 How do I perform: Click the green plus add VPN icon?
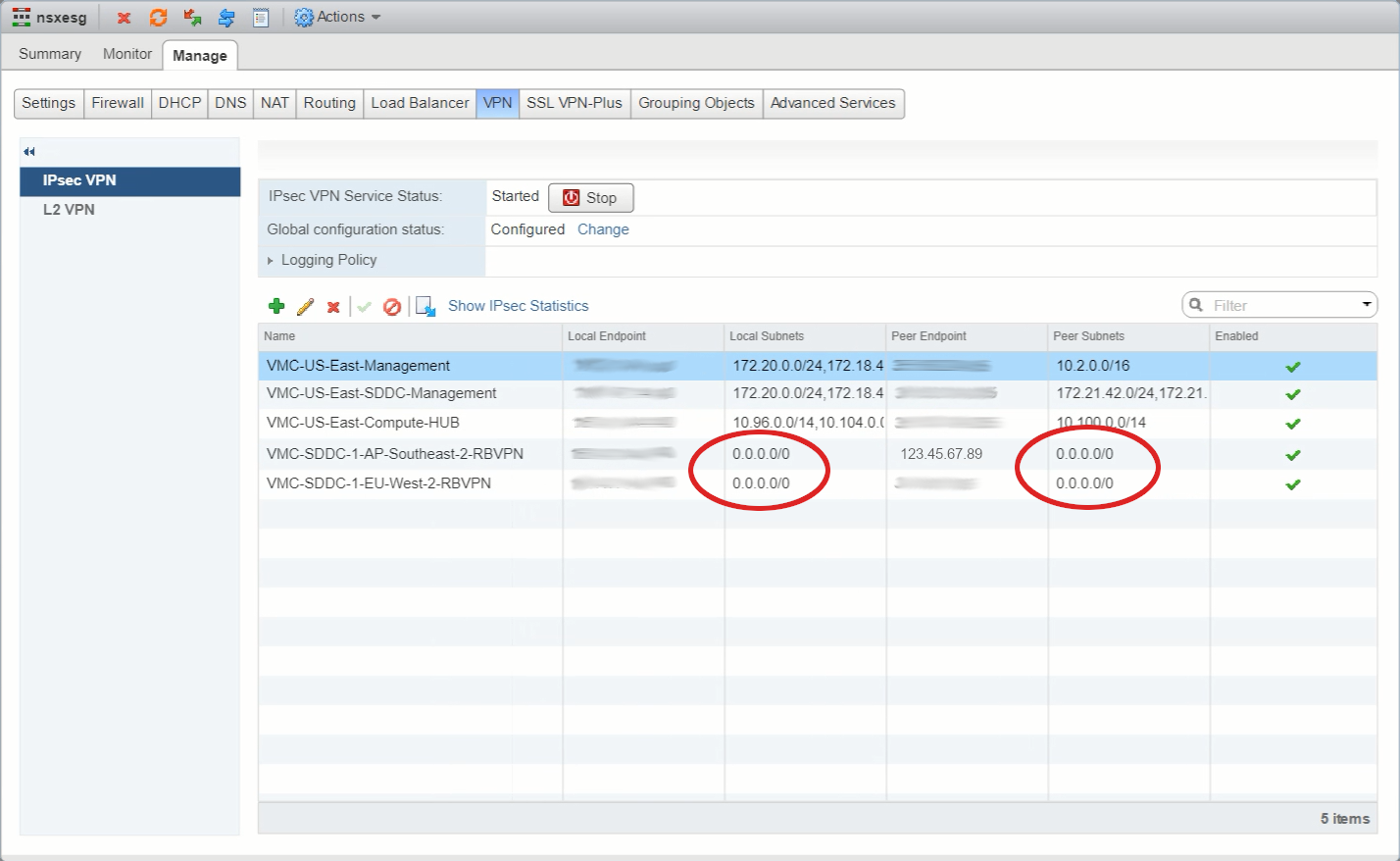[x=276, y=306]
